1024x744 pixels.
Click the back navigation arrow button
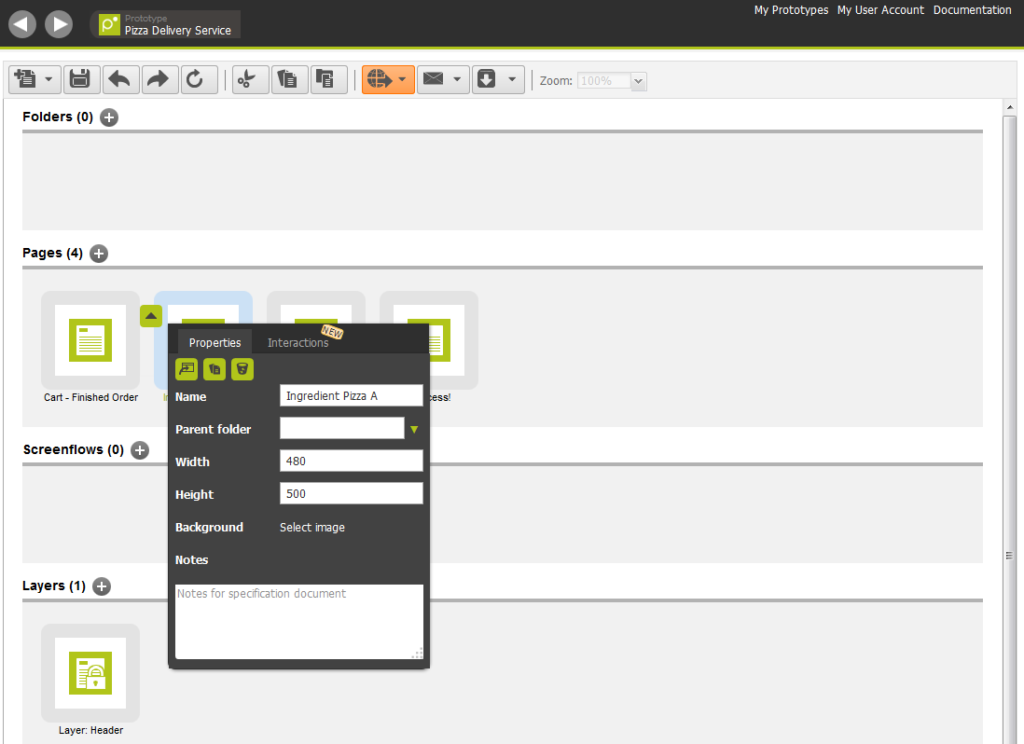tap(22, 24)
